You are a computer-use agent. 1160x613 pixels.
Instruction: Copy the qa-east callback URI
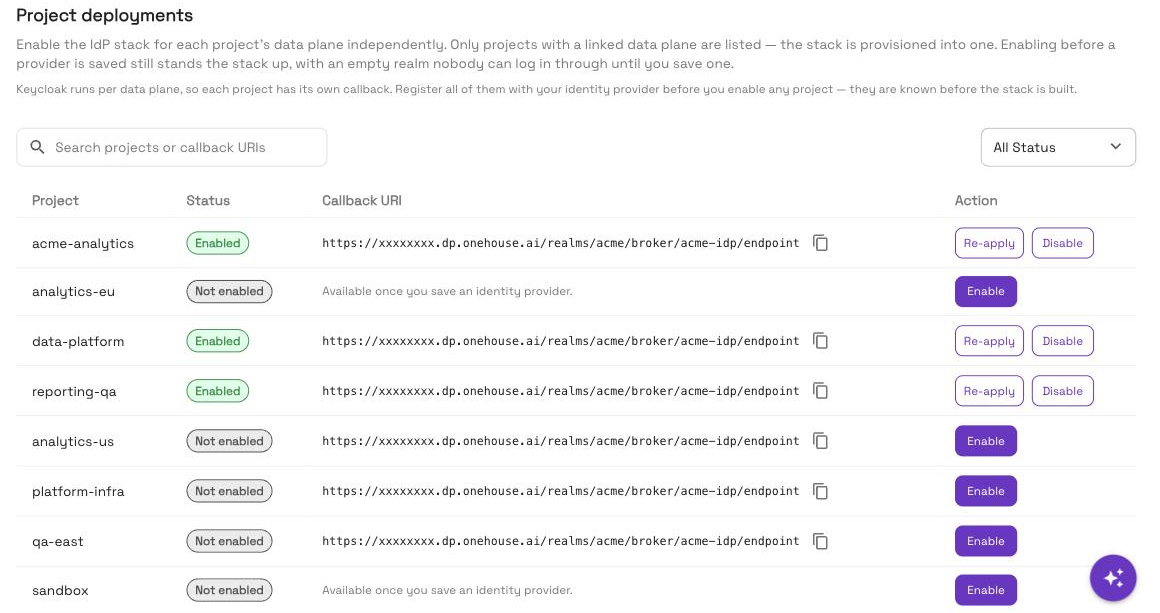820,541
